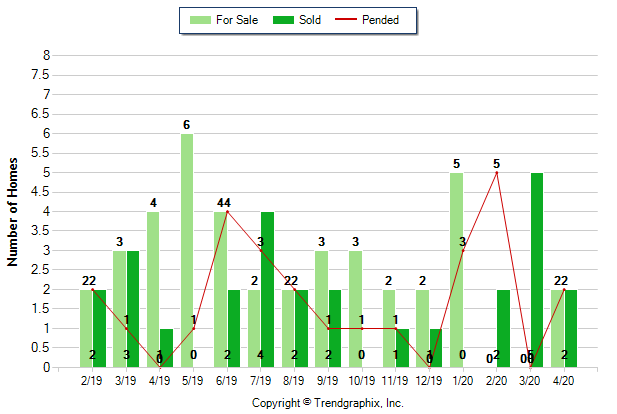Image resolution: width=617 pixels, height=414 pixels.
Task: Click the 2/20 Pended peak point
Action: [x=496, y=172]
